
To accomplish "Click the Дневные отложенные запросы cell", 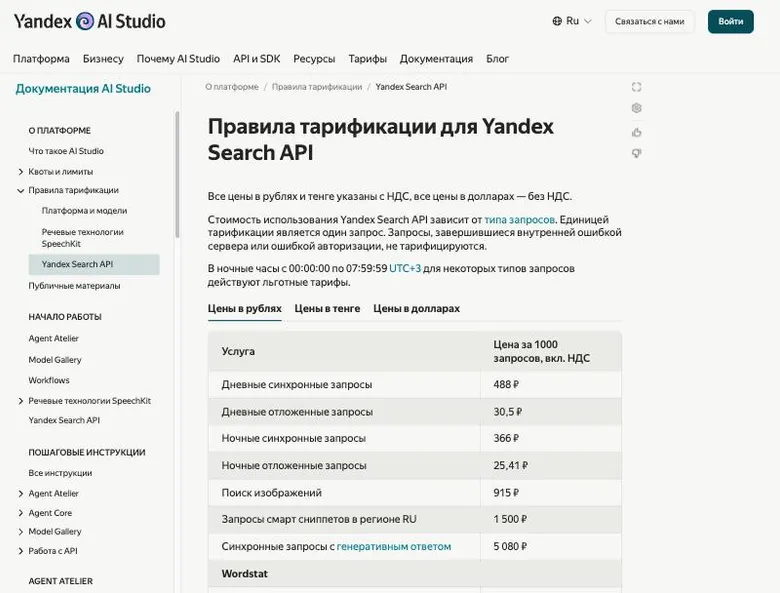I will 344,412.
